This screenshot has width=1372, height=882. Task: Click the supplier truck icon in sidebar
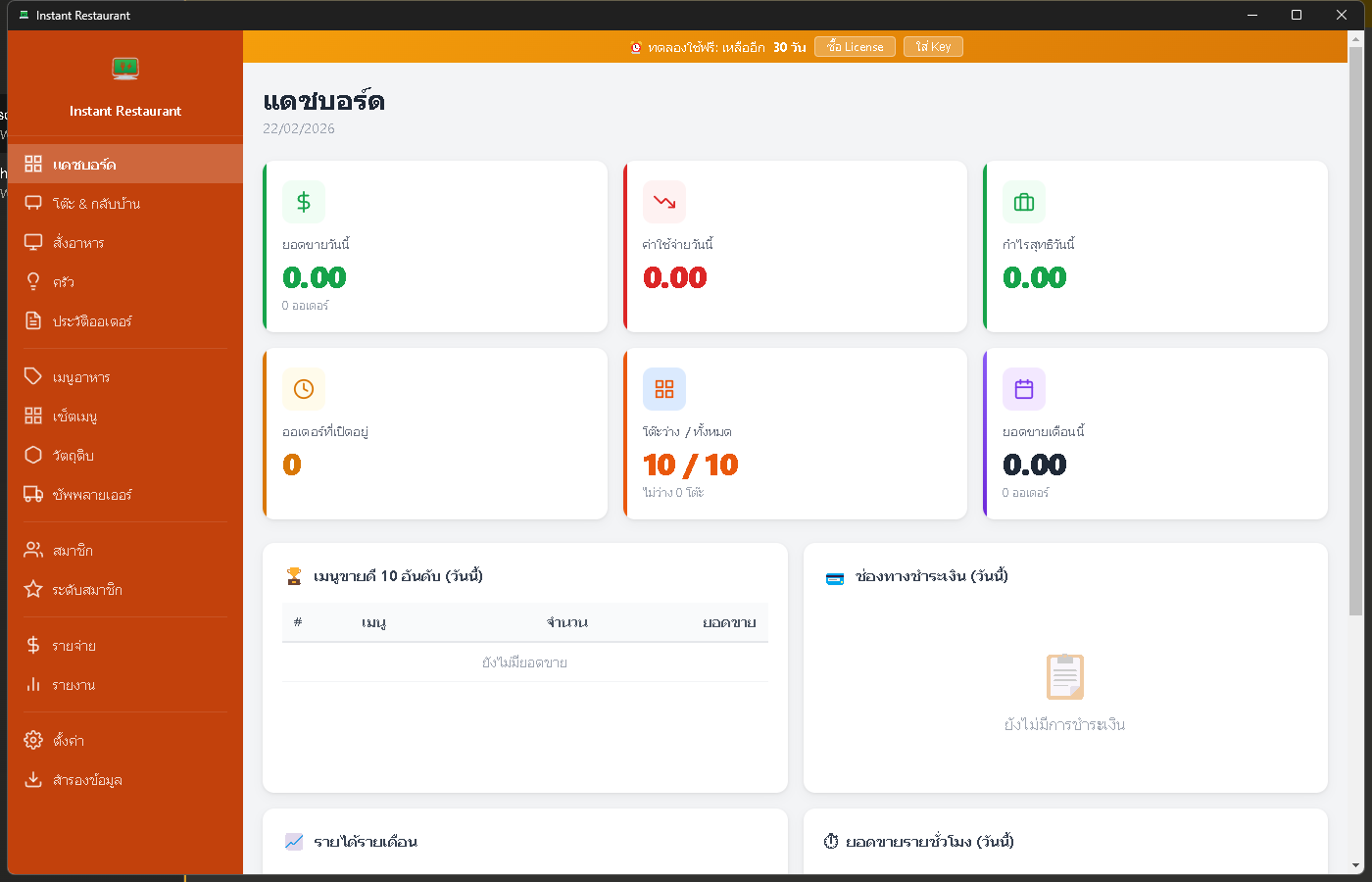[33, 495]
